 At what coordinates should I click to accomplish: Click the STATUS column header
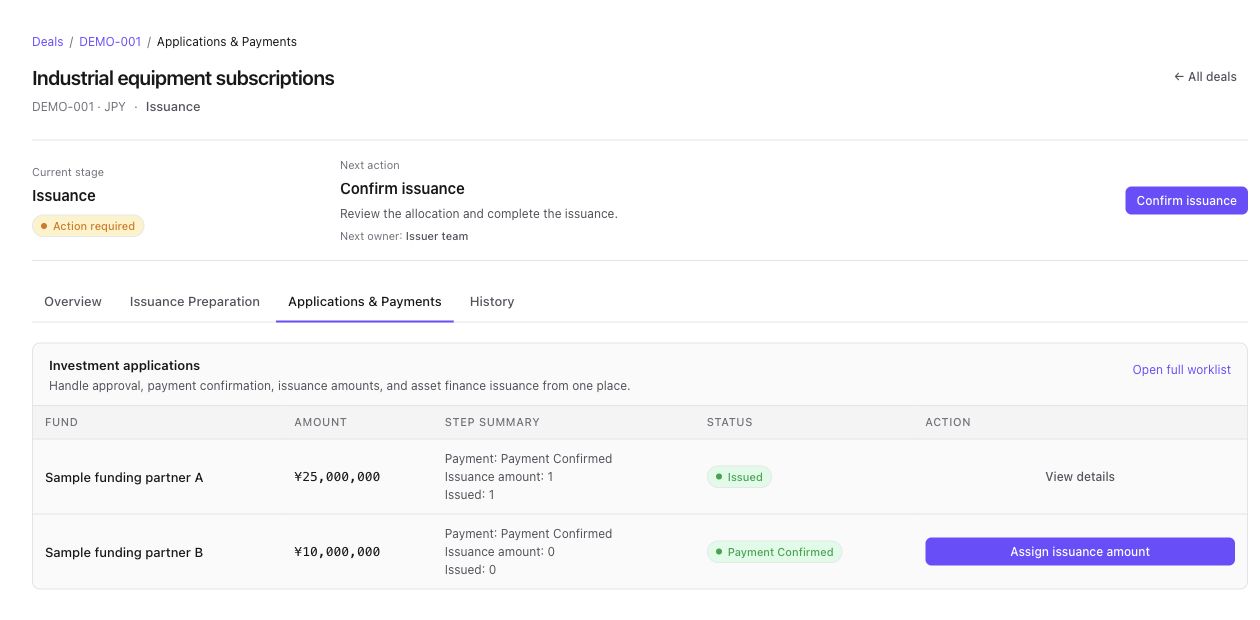pos(729,422)
